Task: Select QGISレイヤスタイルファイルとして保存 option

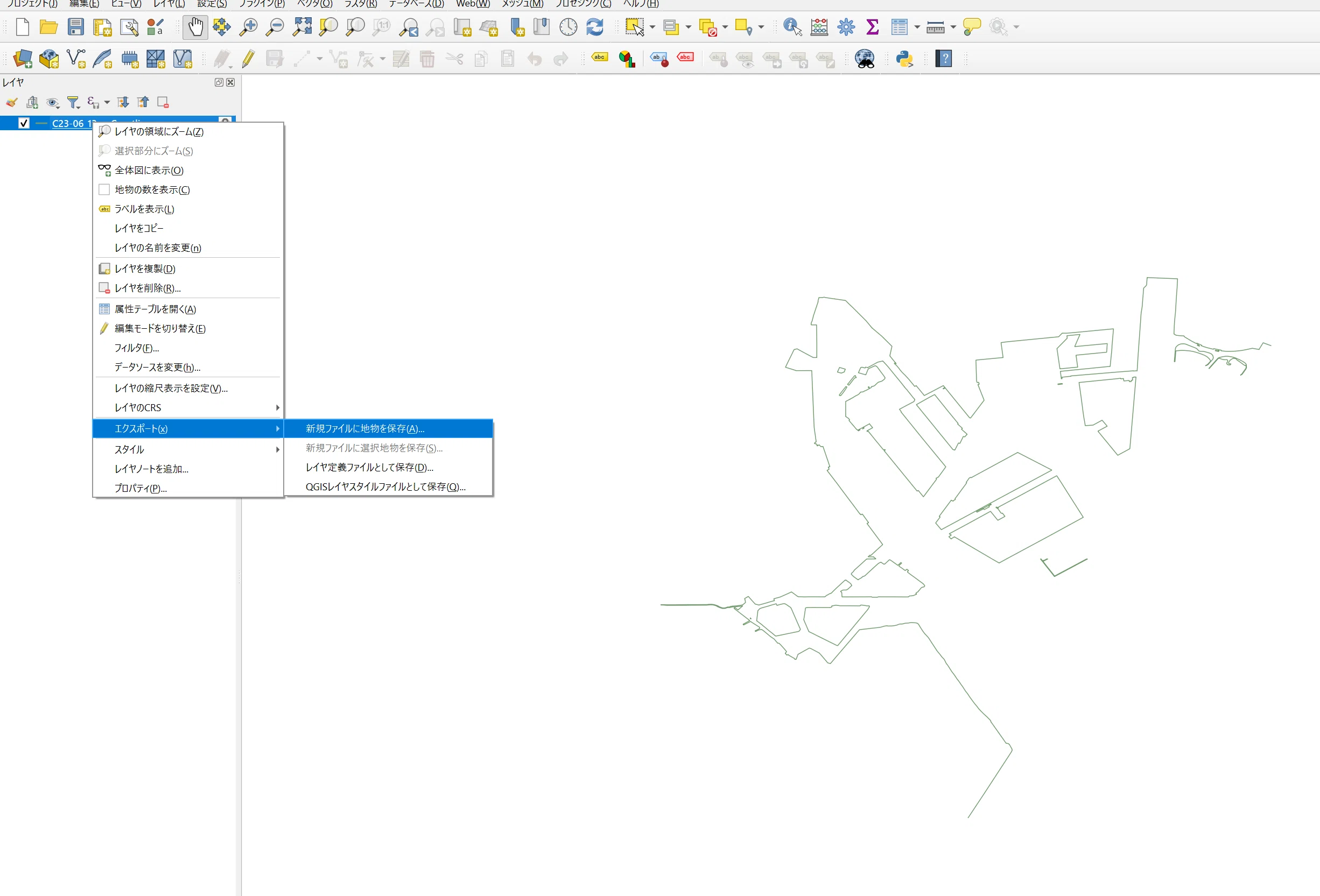Action: [x=389, y=486]
